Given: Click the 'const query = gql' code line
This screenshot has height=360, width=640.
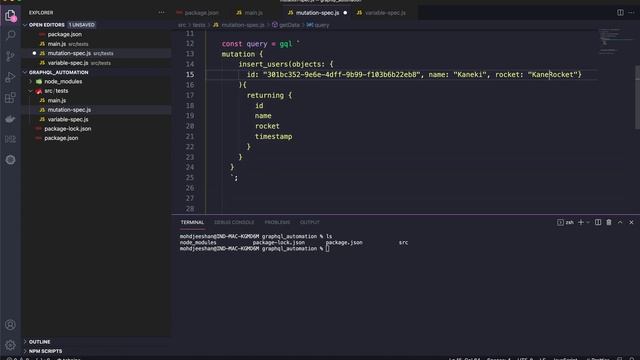Looking at the screenshot, I should point(260,44).
